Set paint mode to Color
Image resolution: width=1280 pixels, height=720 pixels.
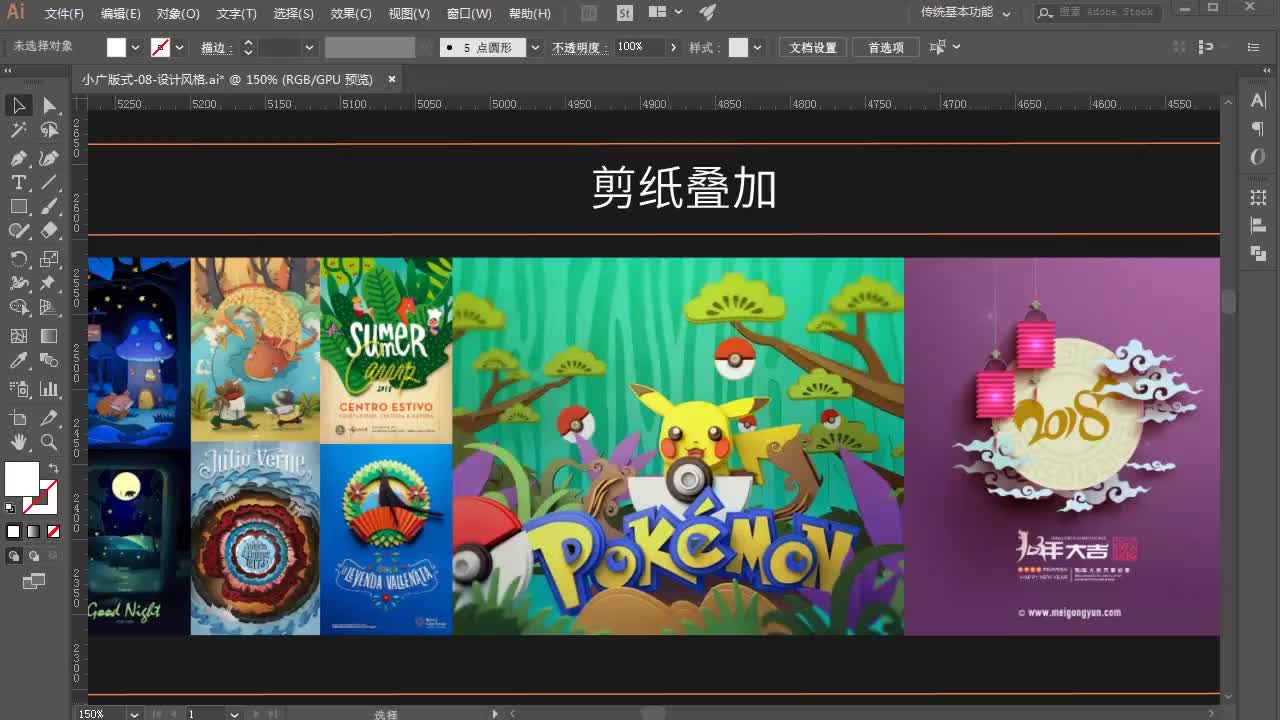pyautogui.click(x=14, y=531)
